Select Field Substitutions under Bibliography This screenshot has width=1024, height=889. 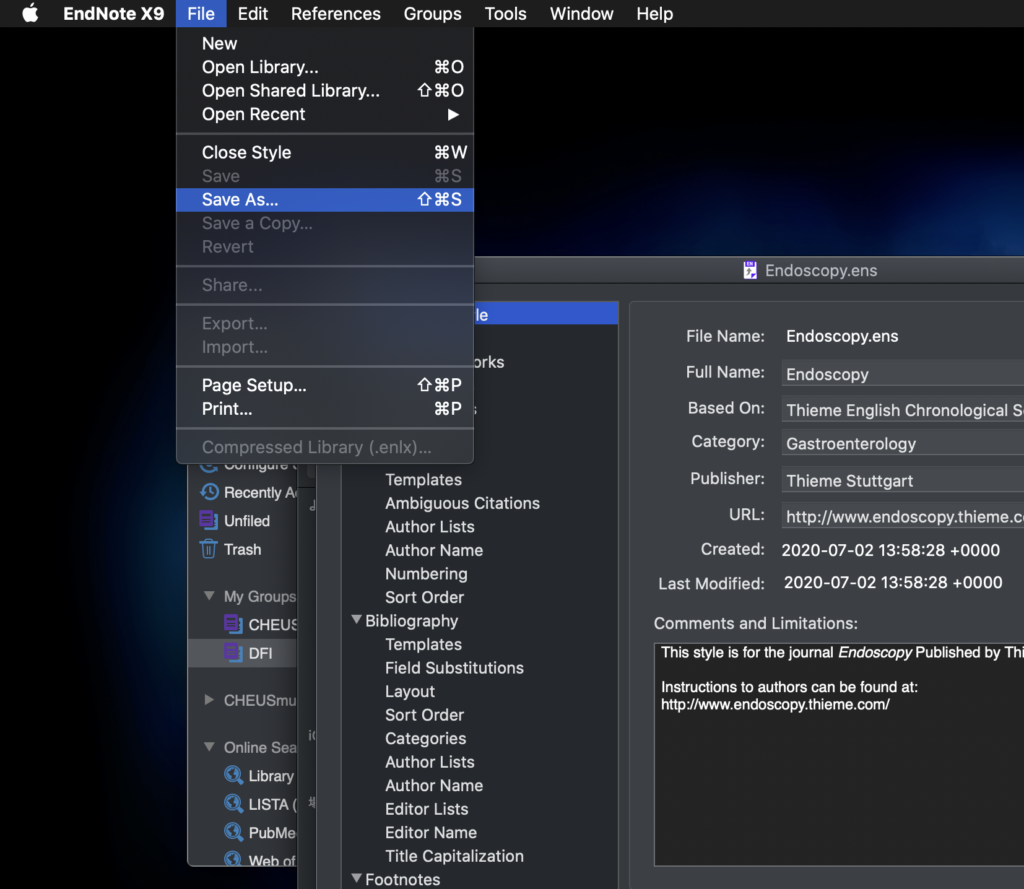click(455, 668)
